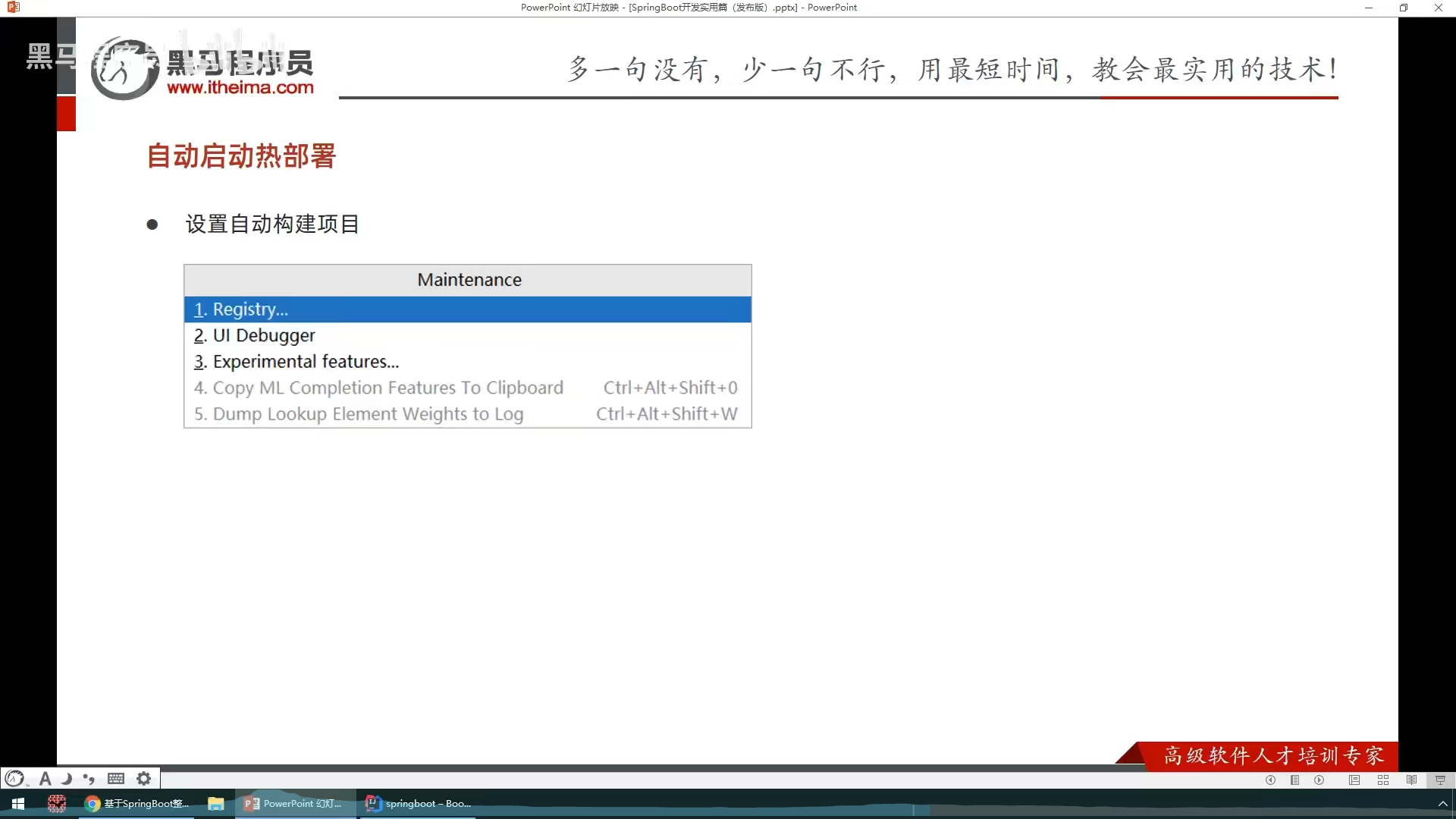Open the IME soft keyboard icon
The height and width of the screenshot is (819, 1456).
pyautogui.click(x=116, y=778)
